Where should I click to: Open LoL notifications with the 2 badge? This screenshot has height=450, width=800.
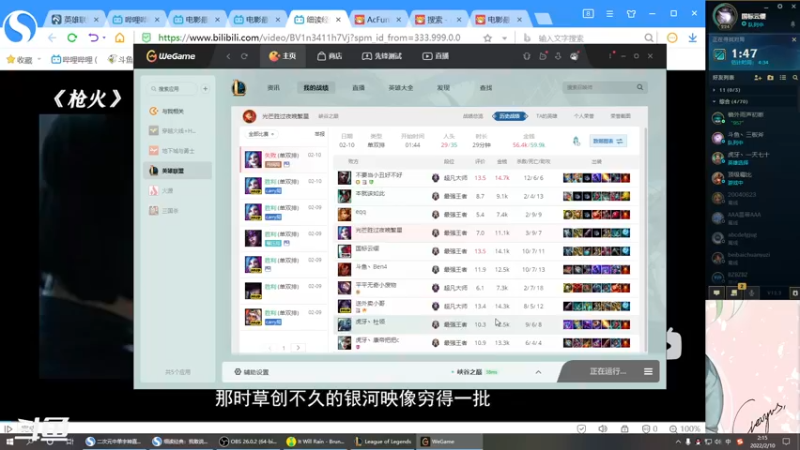735,292
